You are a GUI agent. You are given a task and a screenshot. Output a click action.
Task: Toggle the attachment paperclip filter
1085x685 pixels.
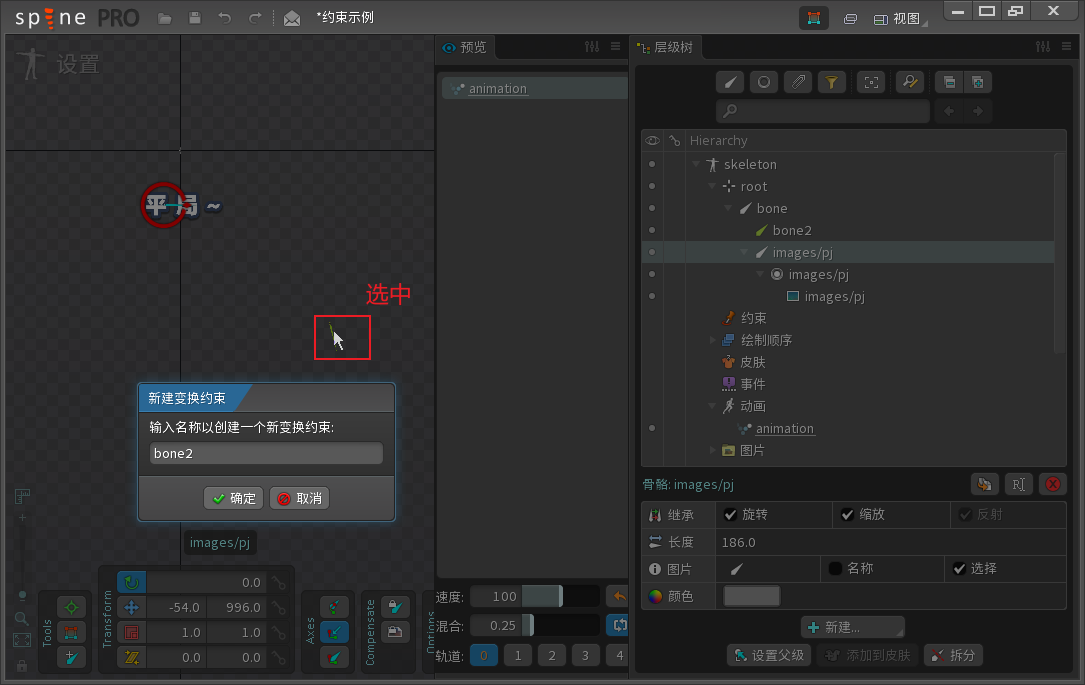pyautogui.click(x=798, y=82)
